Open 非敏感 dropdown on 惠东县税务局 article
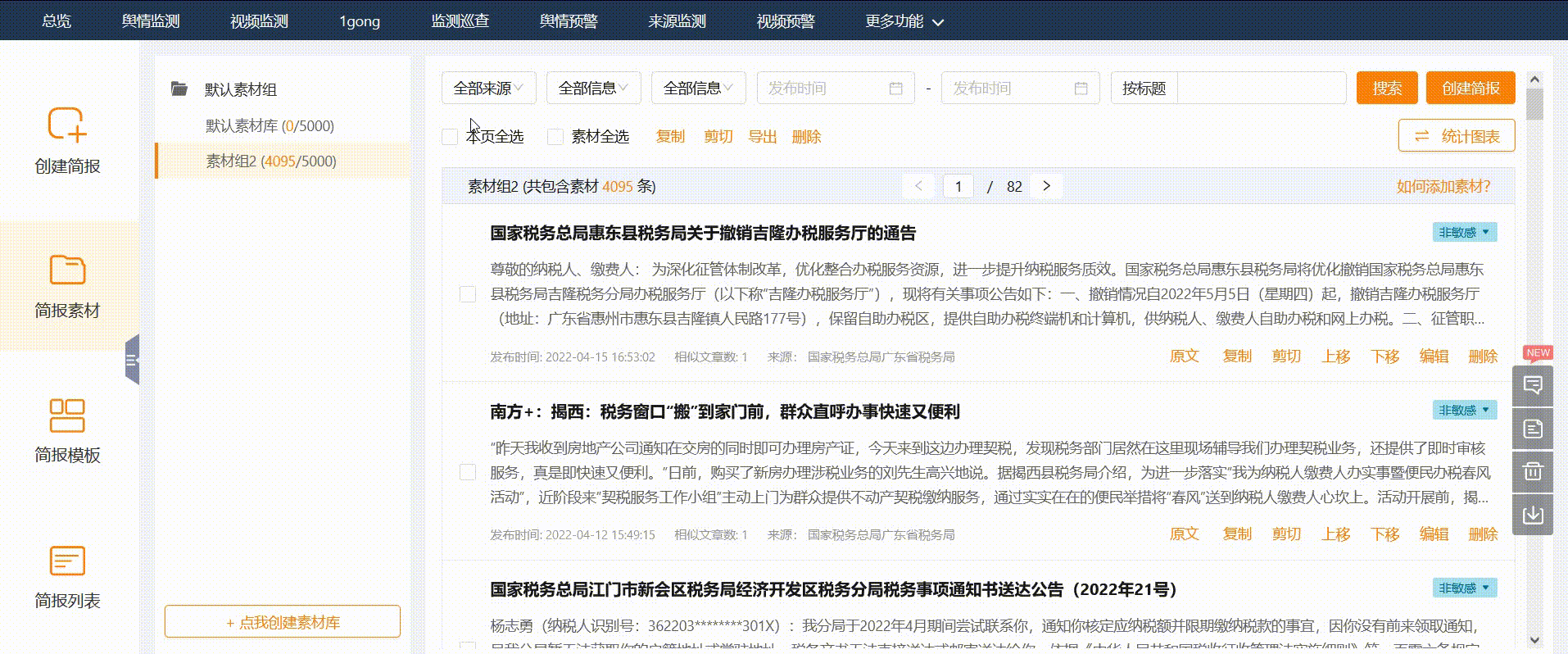This screenshot has width=1568, height=654. (1465, 232)
